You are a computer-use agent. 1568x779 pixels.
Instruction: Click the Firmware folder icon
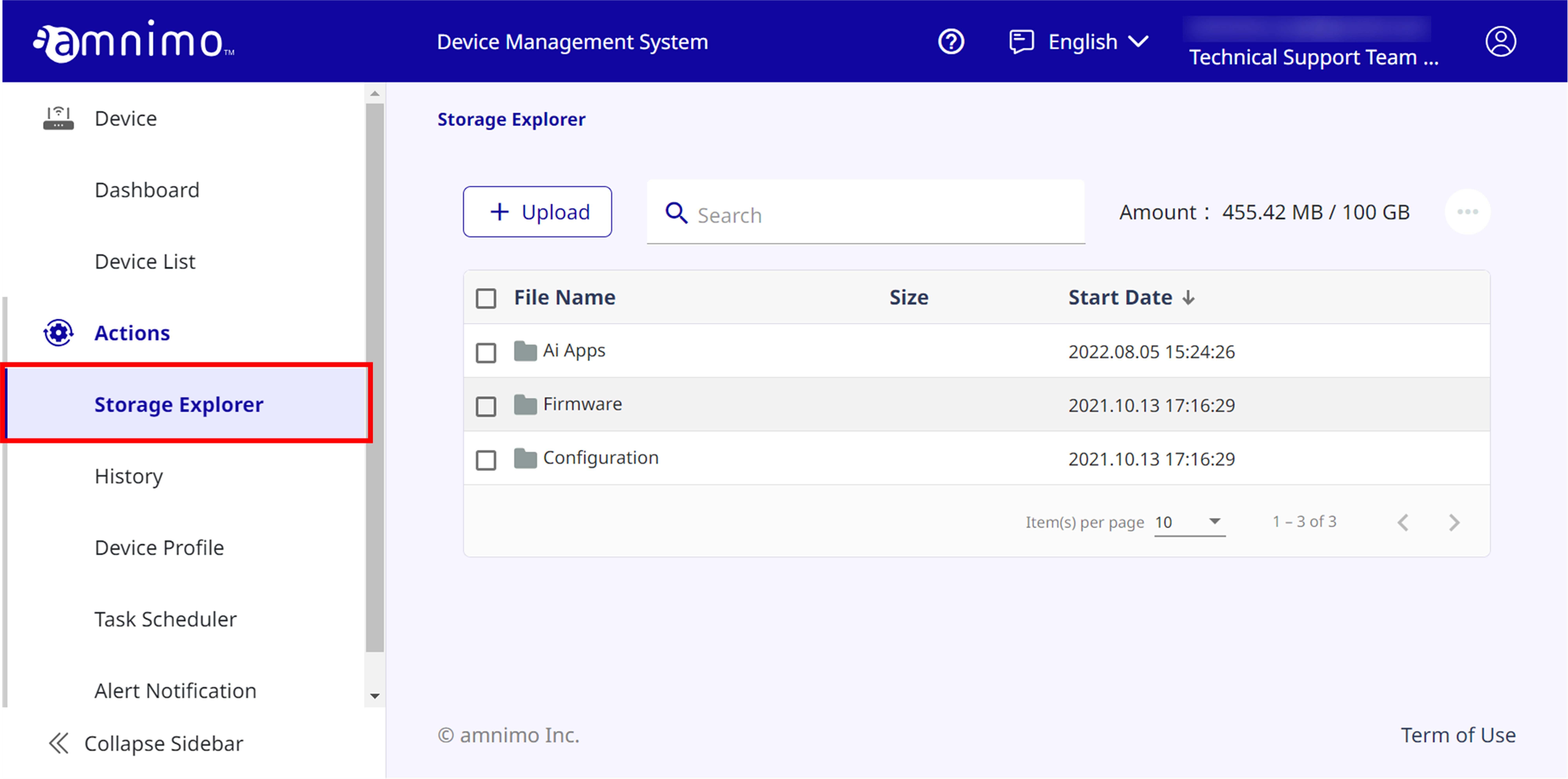point(525,405)
